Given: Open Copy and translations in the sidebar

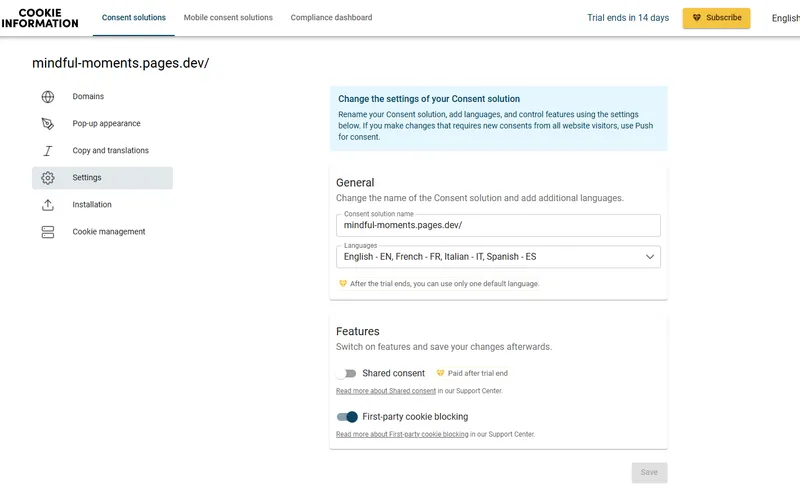Looking at the screenshot, I should [103, 151].
